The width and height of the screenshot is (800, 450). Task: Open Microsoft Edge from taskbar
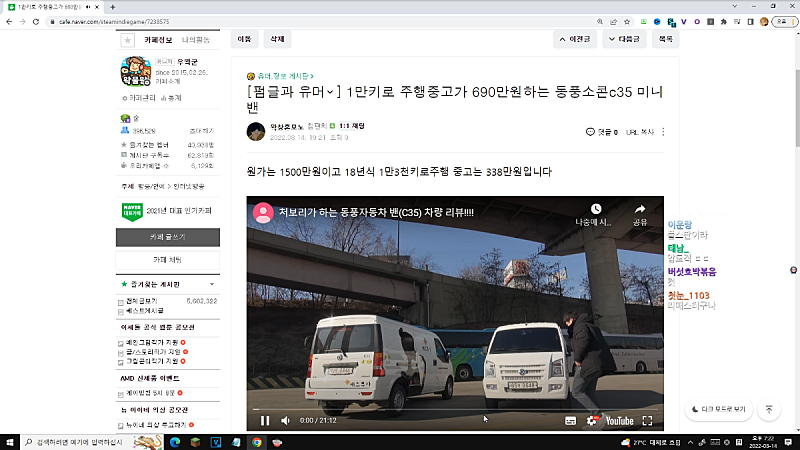(175, 442)
